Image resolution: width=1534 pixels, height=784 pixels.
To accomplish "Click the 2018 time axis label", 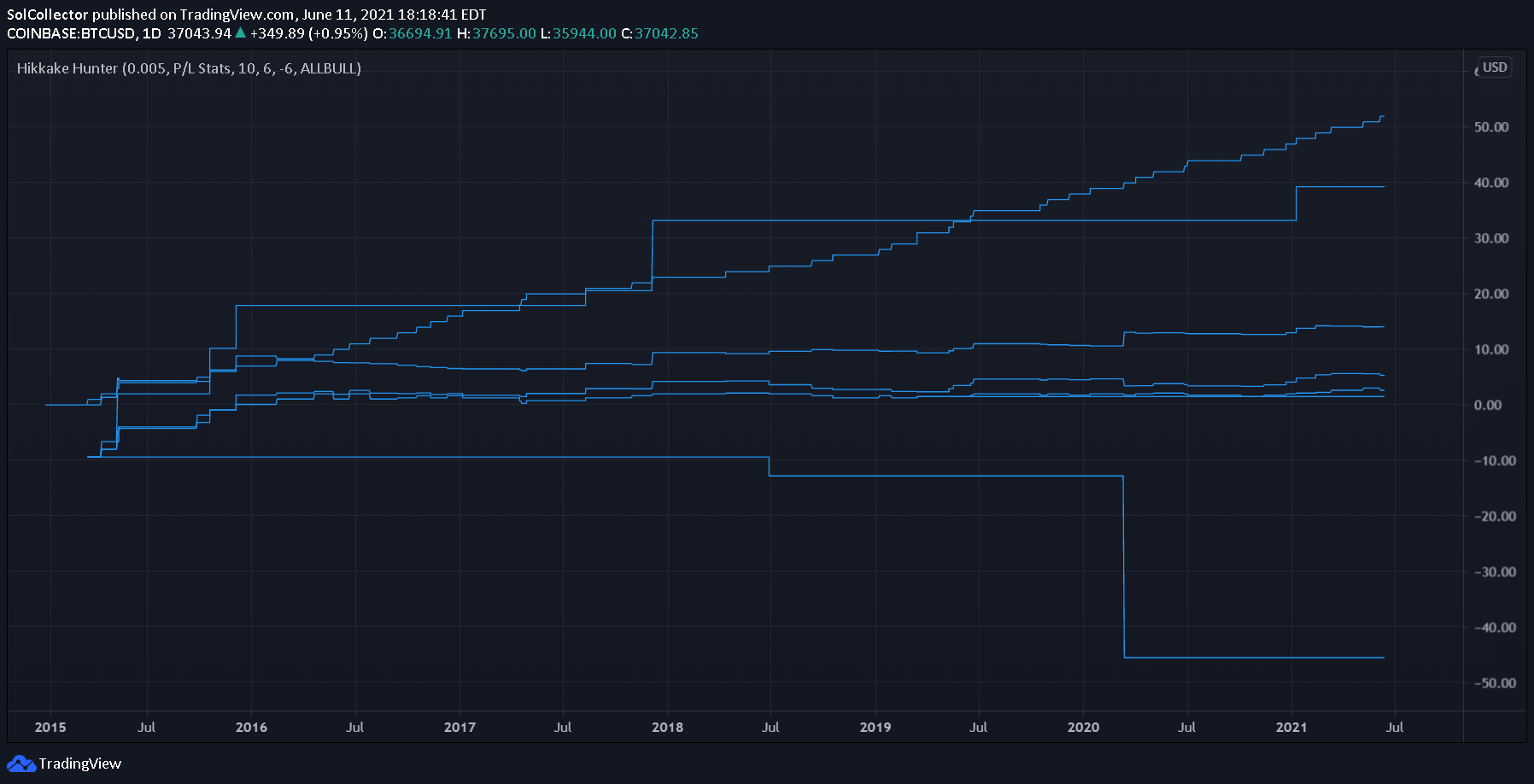I will [x=667, y=728].
